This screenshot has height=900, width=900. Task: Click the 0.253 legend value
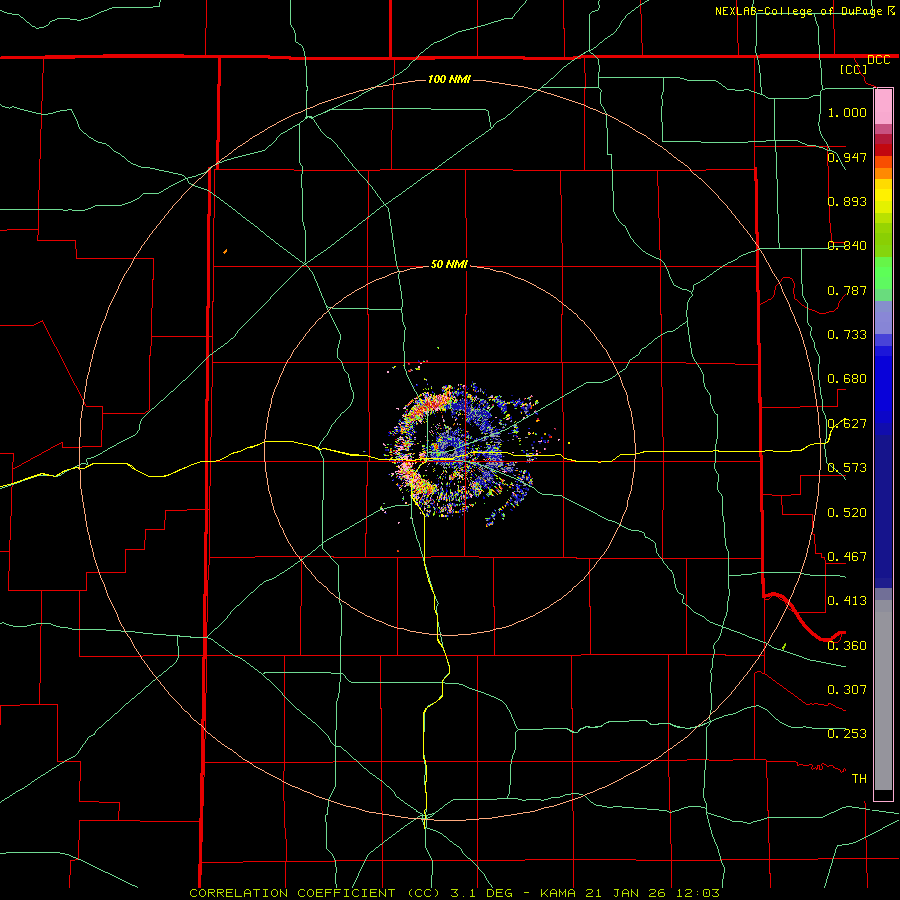(x=847, y=734)
